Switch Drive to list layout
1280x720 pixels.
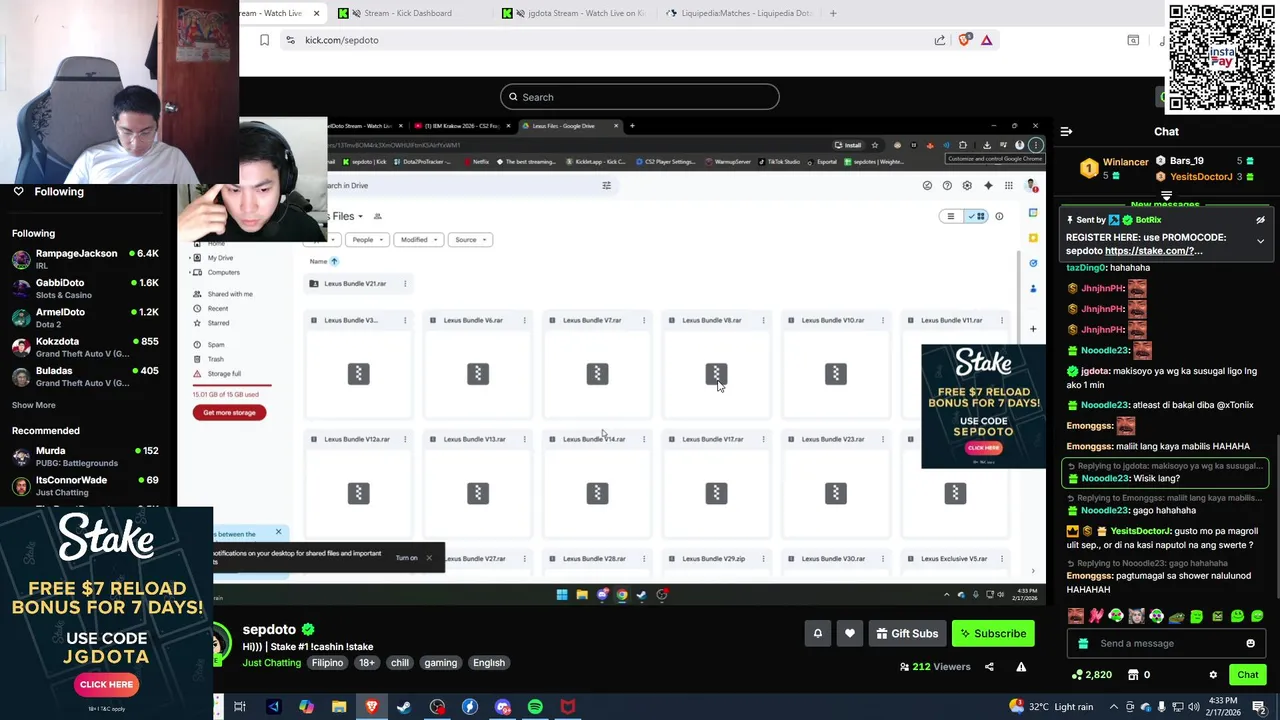coord(951,216)
